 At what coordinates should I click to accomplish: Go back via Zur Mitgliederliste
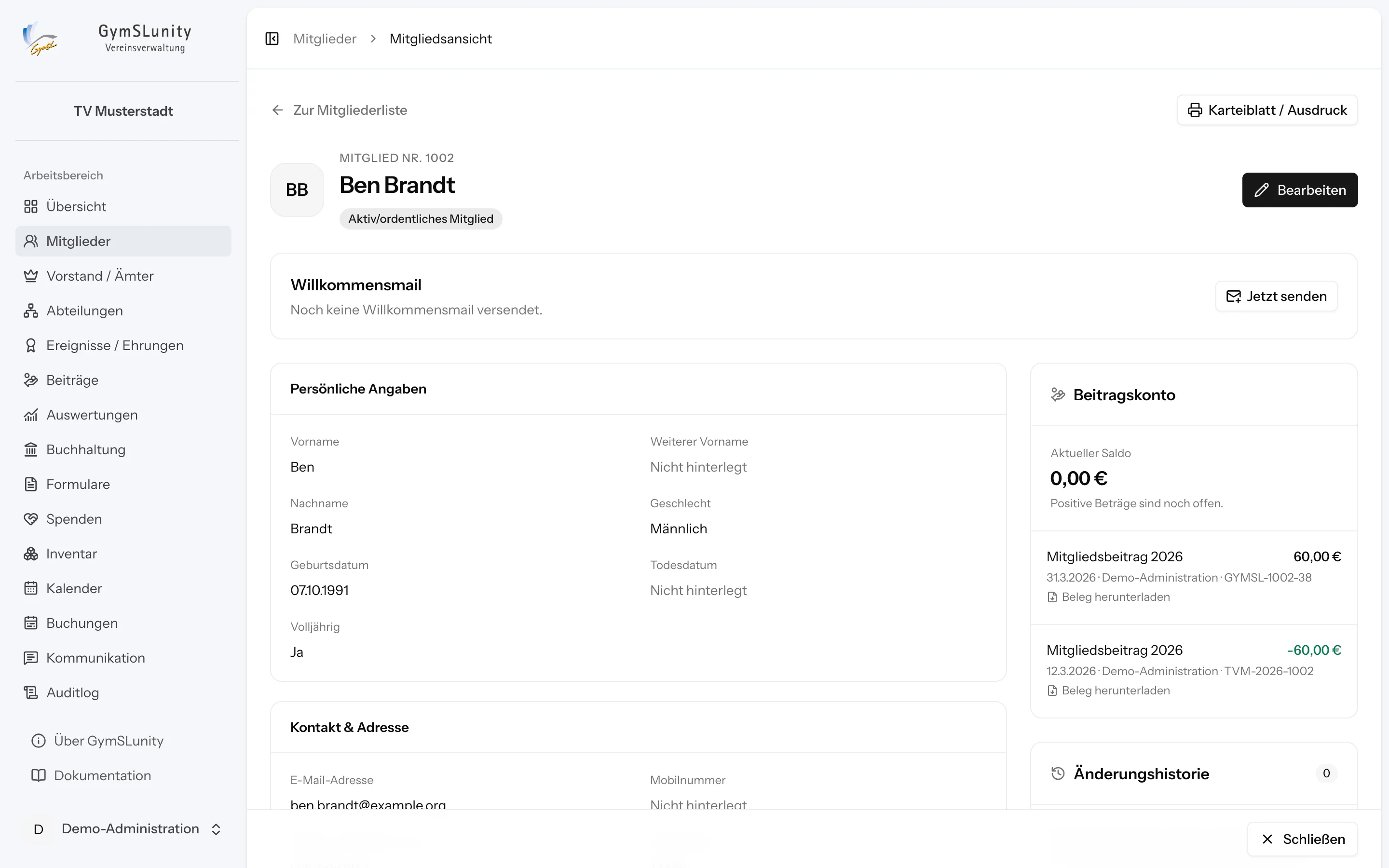339,109
